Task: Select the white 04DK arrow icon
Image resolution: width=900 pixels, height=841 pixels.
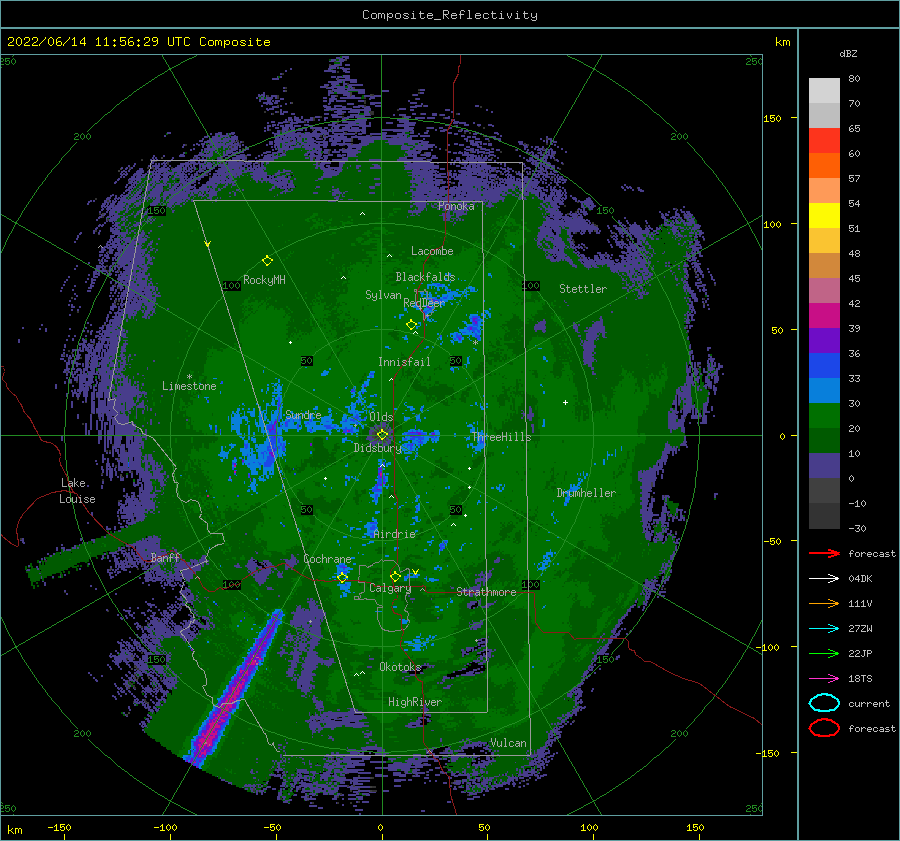Action: (824, 578)
